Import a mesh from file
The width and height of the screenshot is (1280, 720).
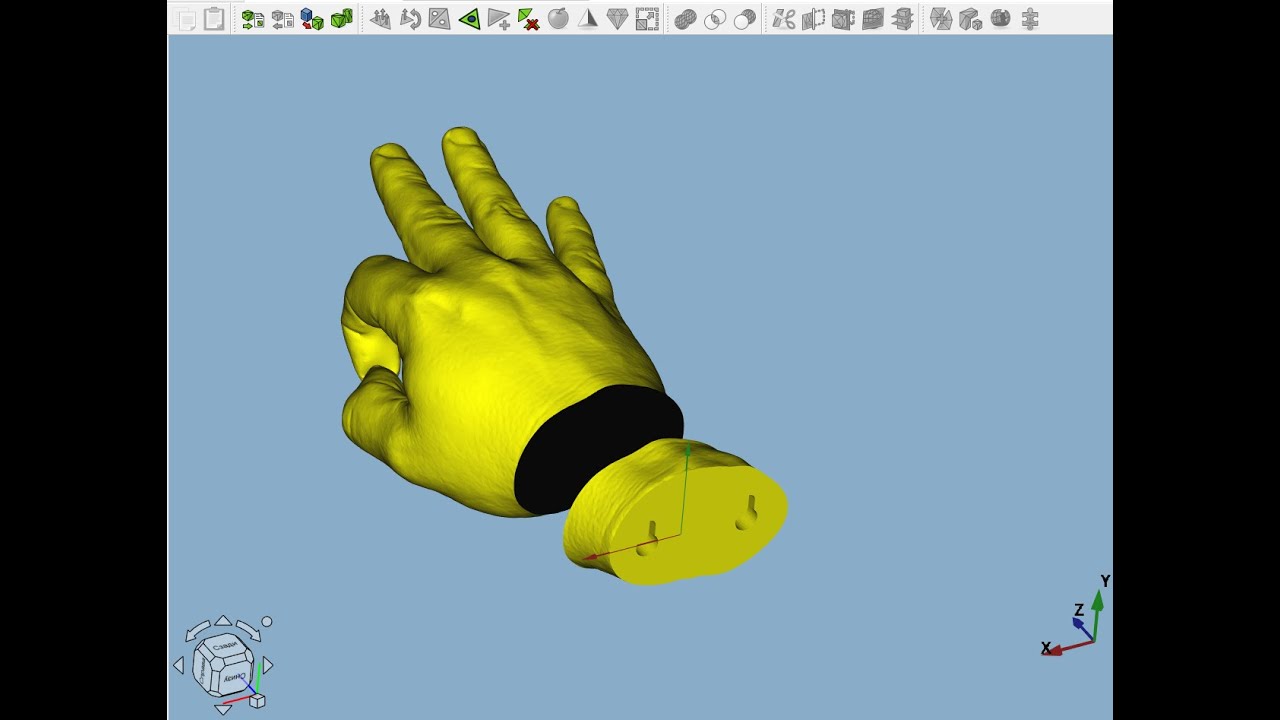click(x=253, y=19)
